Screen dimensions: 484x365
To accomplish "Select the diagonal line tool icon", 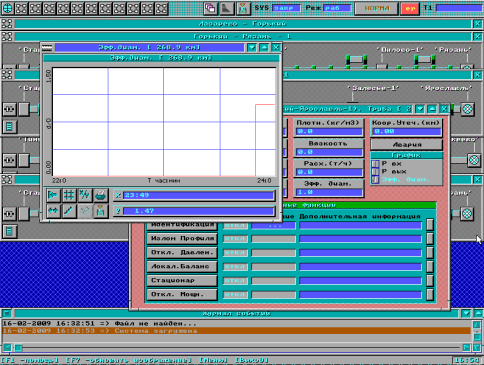I will 69,211.
